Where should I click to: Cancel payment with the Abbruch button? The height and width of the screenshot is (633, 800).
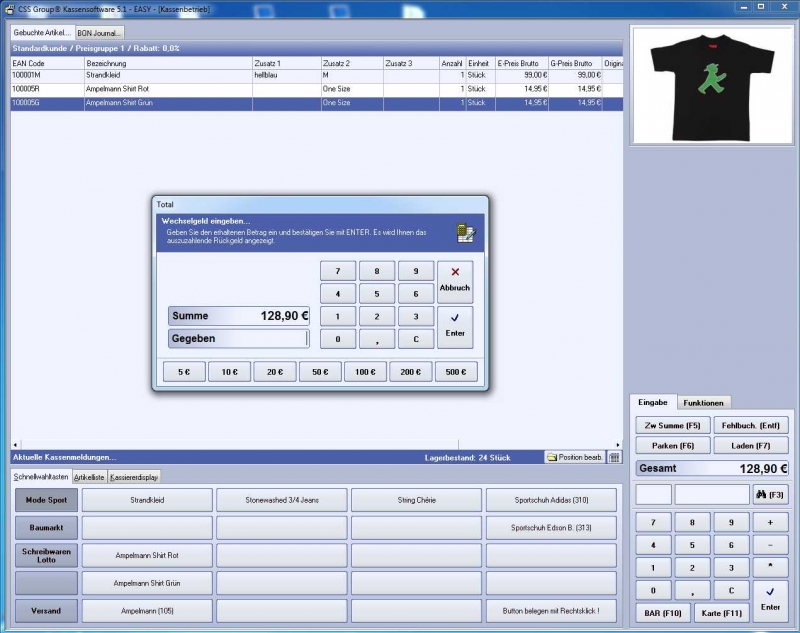point(455,282)
